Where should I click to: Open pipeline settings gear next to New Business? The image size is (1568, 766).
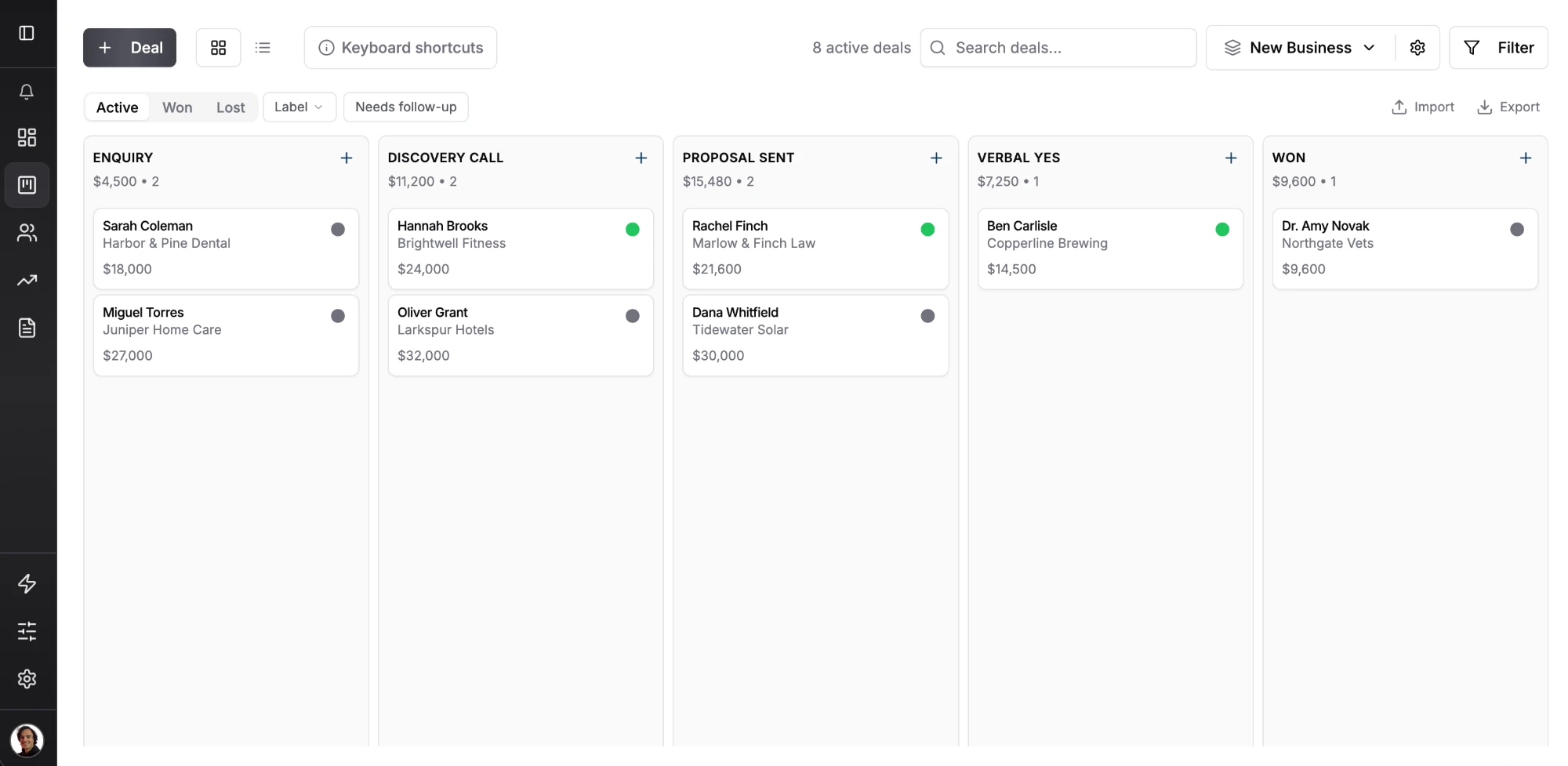(1417, 48)
